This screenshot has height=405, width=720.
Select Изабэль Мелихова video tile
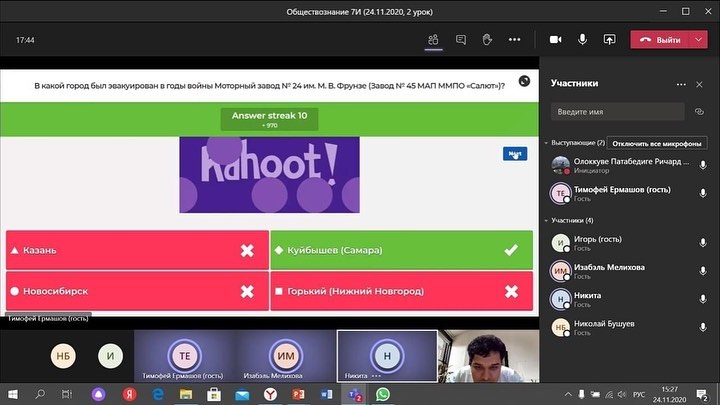[x=285, y=356]
